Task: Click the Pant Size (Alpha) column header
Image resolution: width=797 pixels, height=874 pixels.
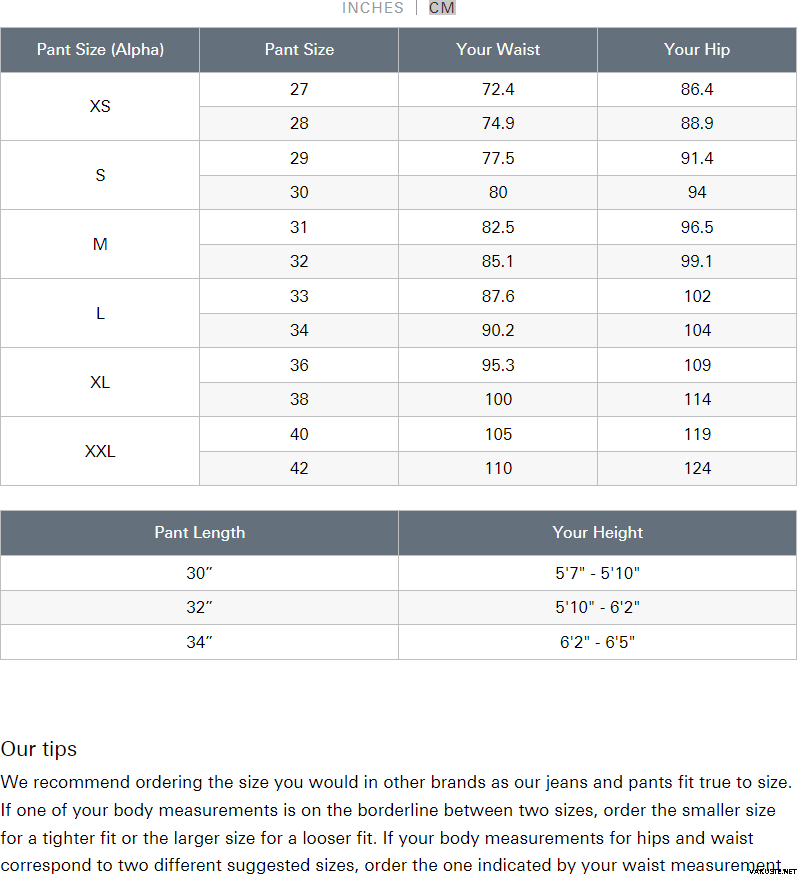Action: click(100, 49)
